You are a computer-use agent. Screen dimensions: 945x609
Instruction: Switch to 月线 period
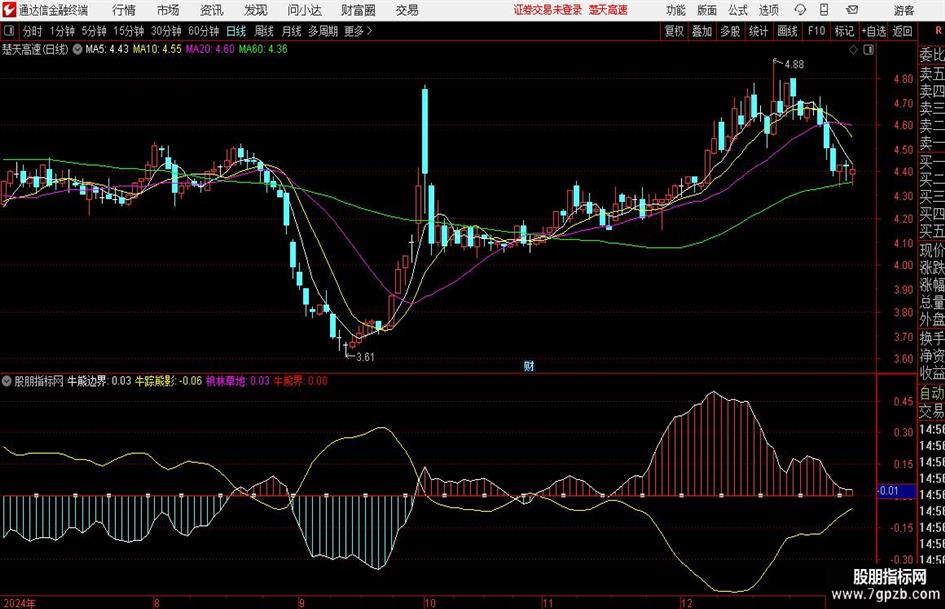(x=292, y=31)
